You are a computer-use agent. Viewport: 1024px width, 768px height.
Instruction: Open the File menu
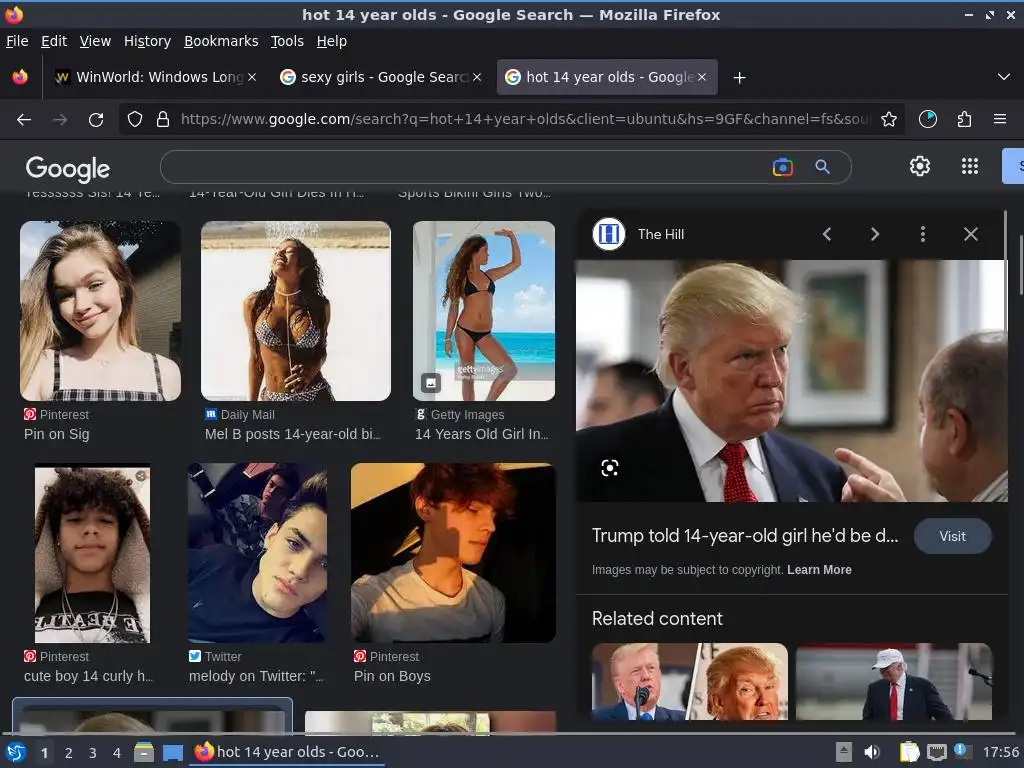click(17, 41)
